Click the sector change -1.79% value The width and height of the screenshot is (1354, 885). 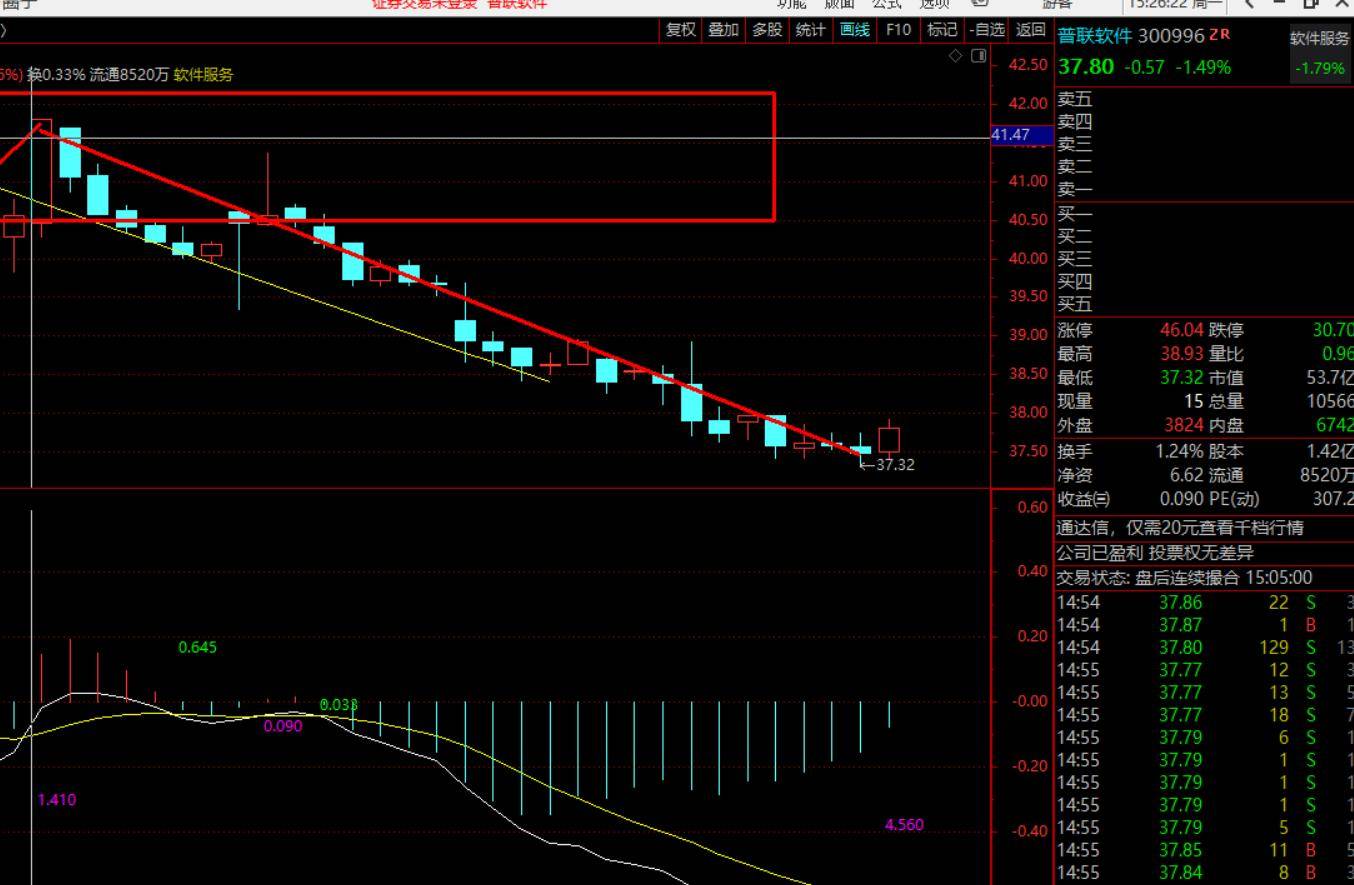[1320, 69]
